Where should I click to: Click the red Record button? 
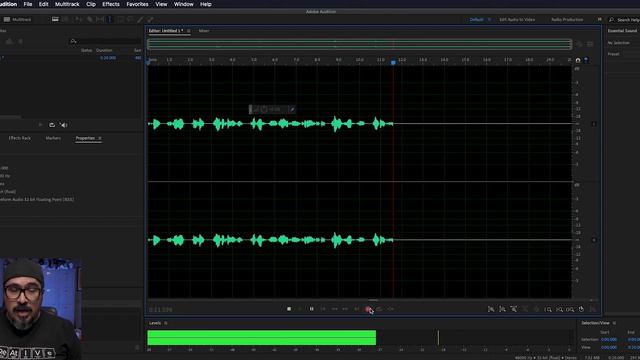coord(368,309)
